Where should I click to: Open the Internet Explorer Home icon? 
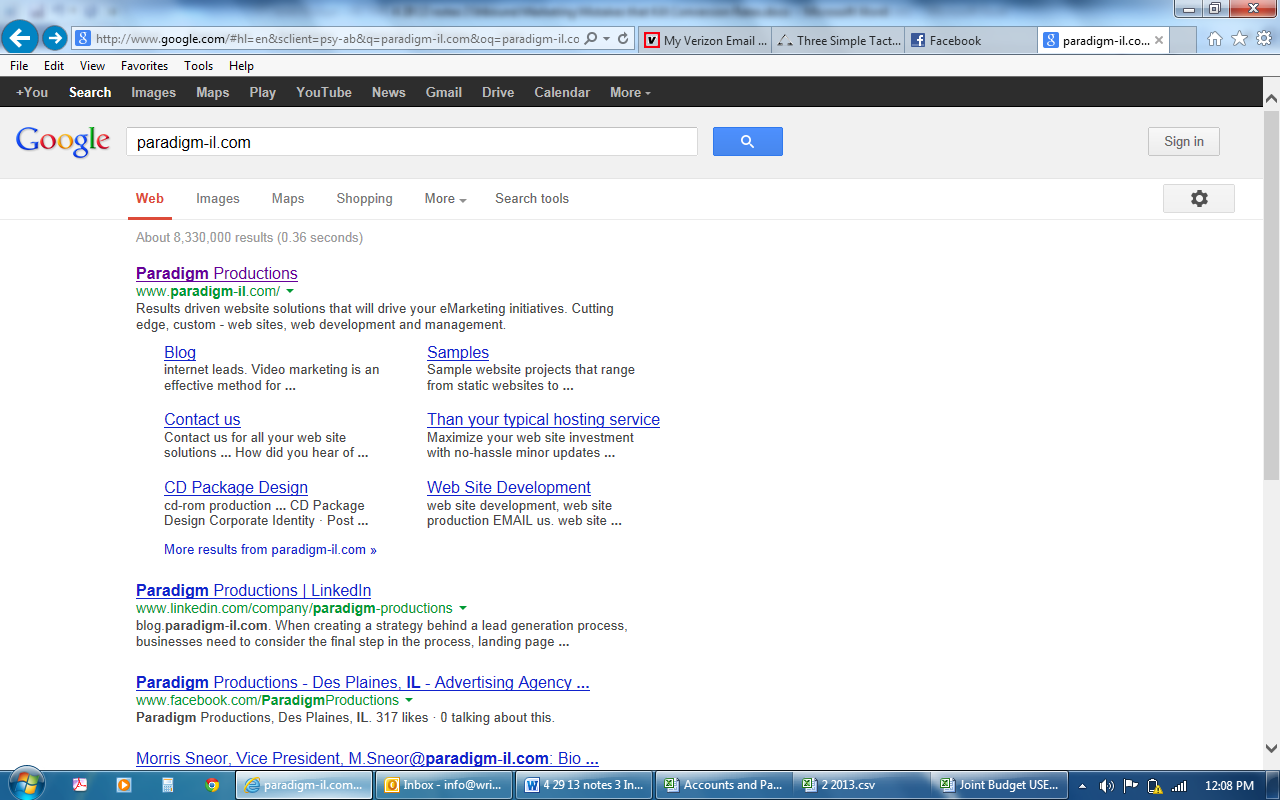tap(1214, 39)
